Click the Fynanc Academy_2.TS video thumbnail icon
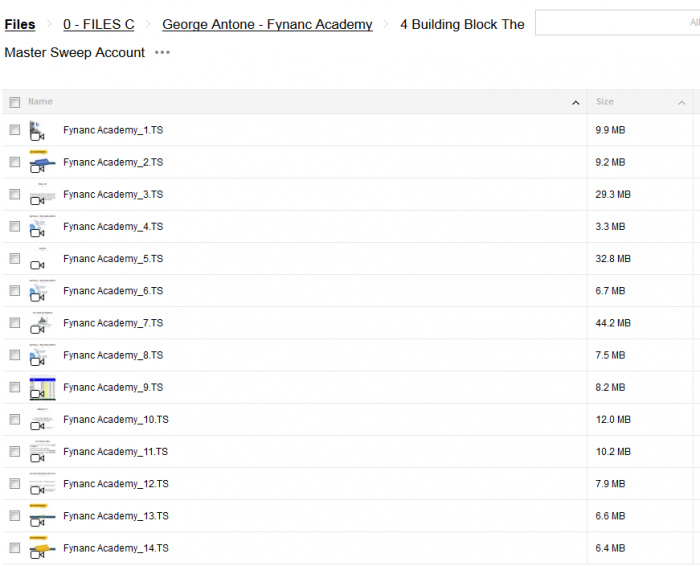 tap(42, 162)
